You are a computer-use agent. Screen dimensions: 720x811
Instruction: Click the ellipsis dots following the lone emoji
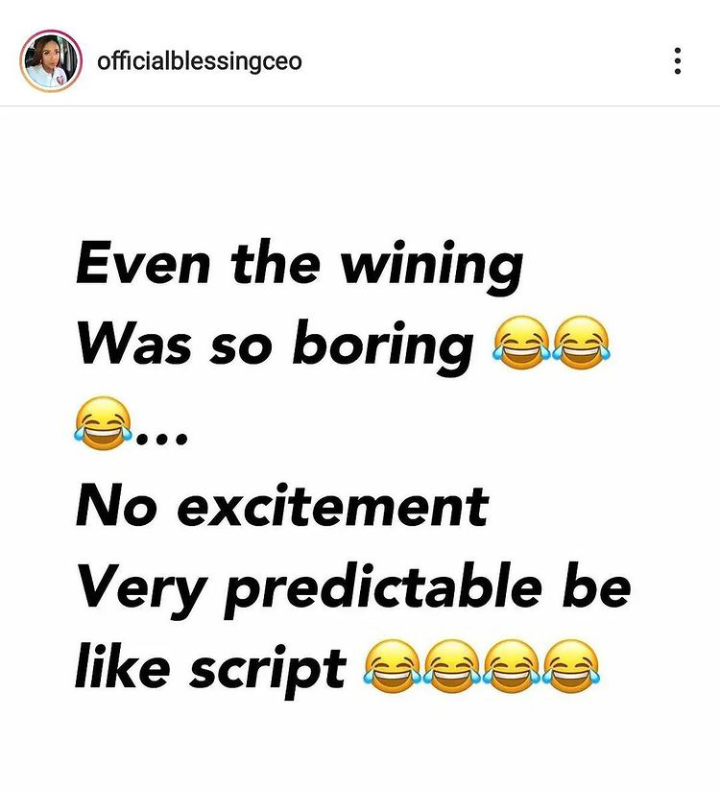[x=161, y=440]
